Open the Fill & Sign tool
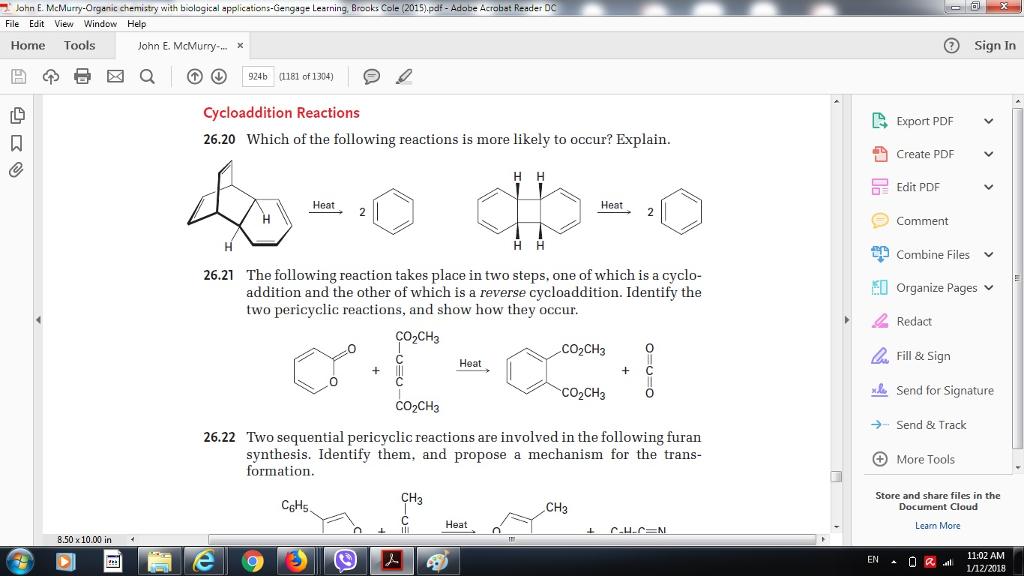This screenshot has height=576, width=1024. [923, 356]
